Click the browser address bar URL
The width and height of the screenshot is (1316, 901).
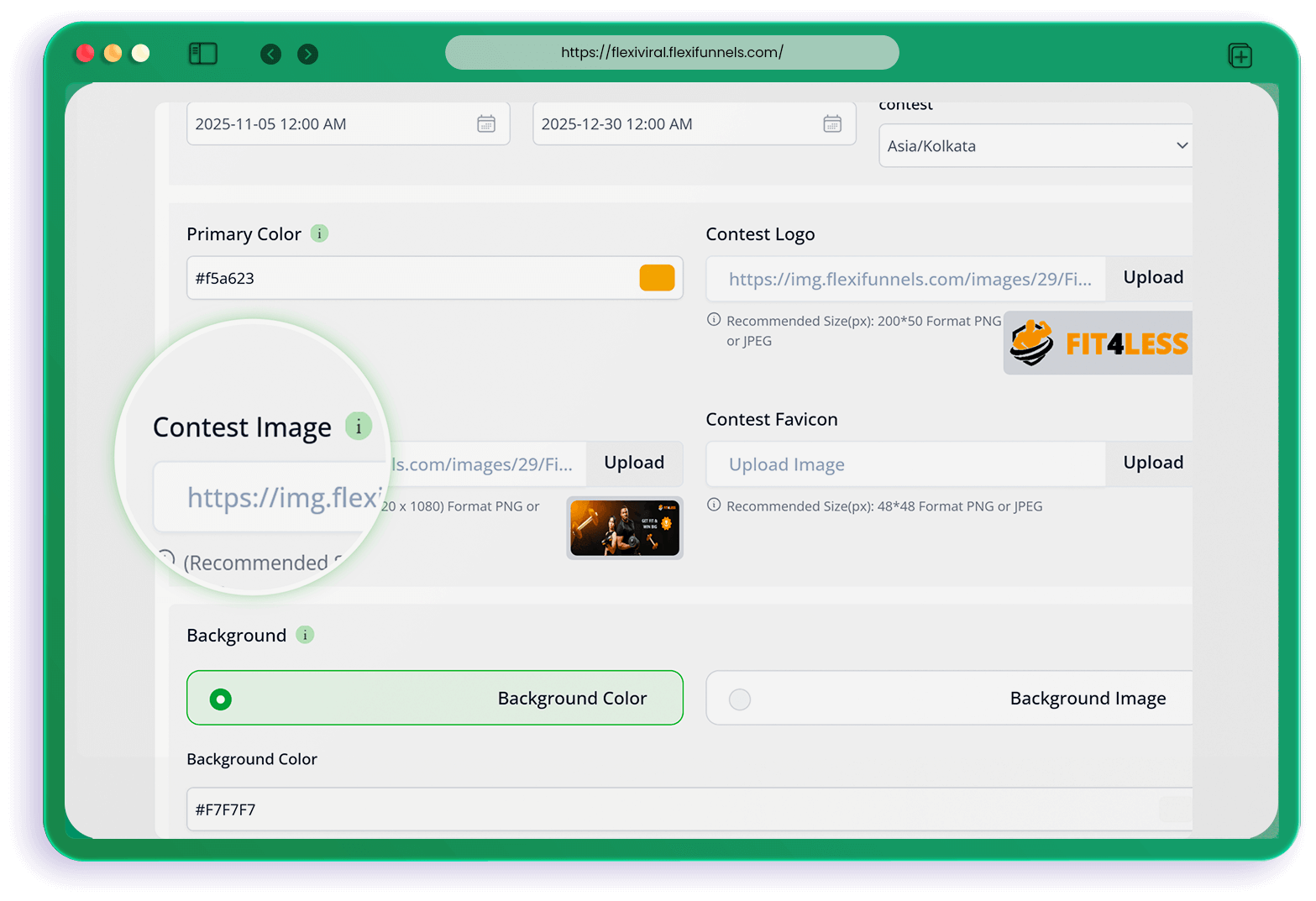[x=672, y=52]
